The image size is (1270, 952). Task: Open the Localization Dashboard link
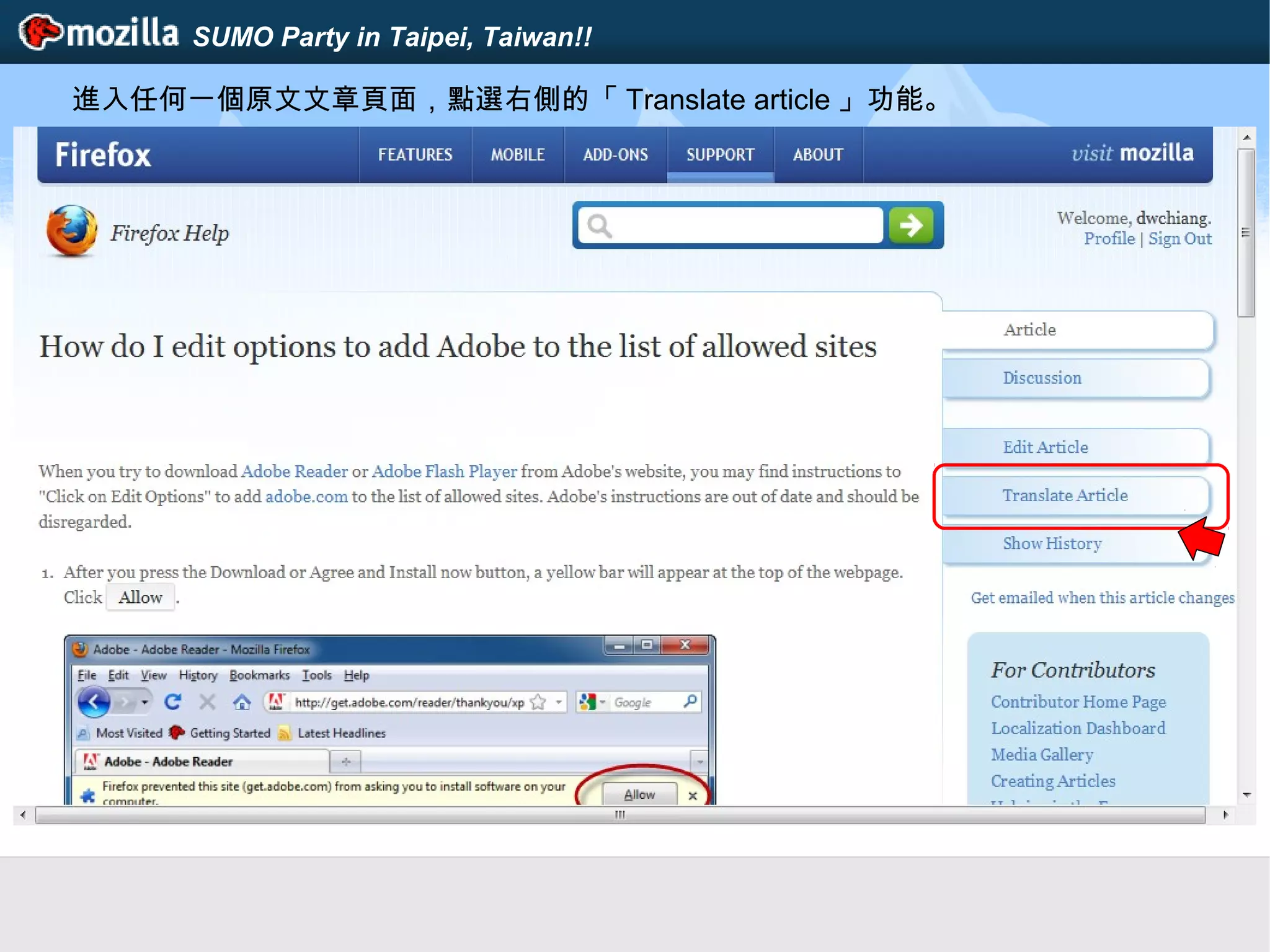pyautogui.click(x=1078, y=728)
